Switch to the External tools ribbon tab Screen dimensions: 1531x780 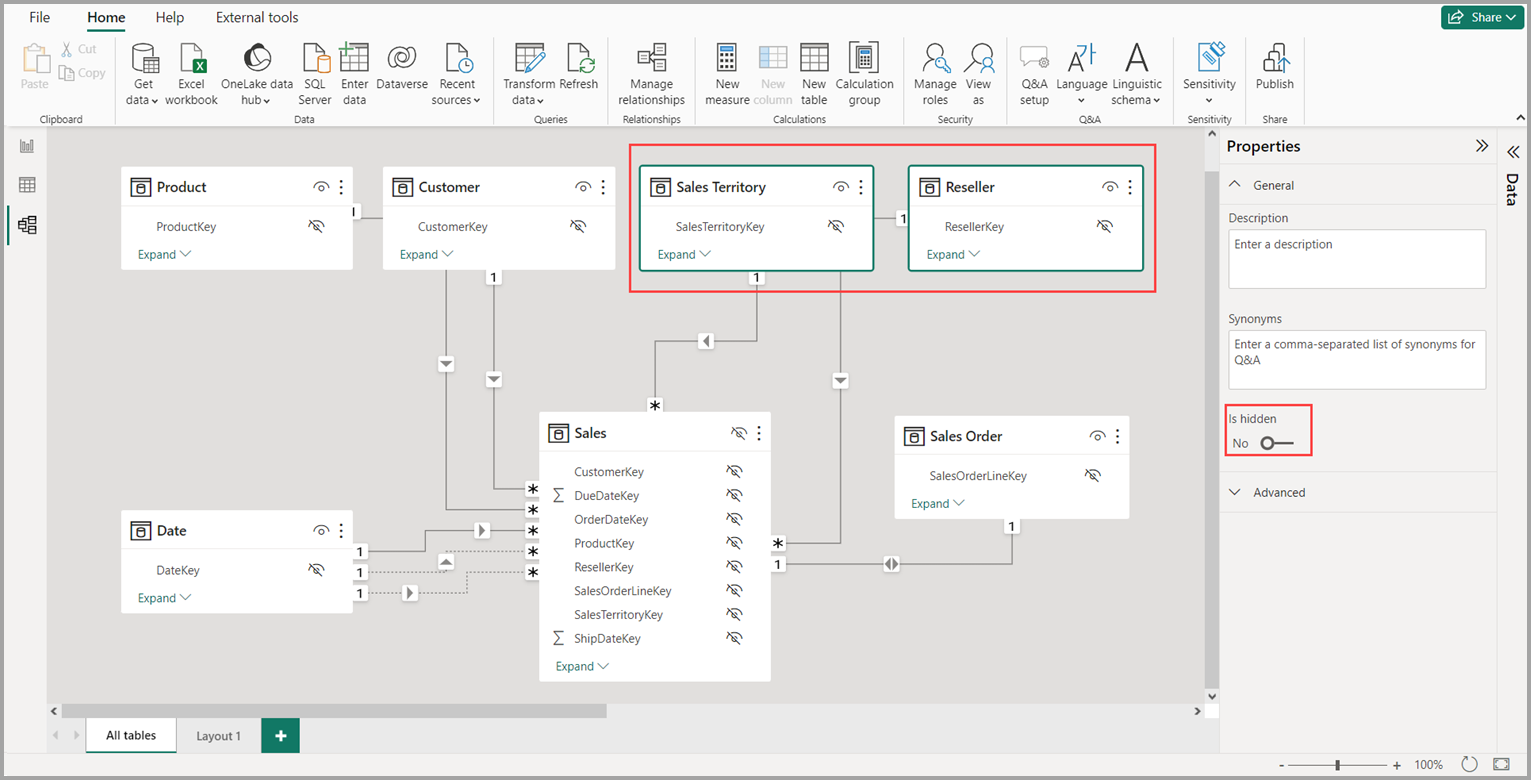tap(256, 17)
